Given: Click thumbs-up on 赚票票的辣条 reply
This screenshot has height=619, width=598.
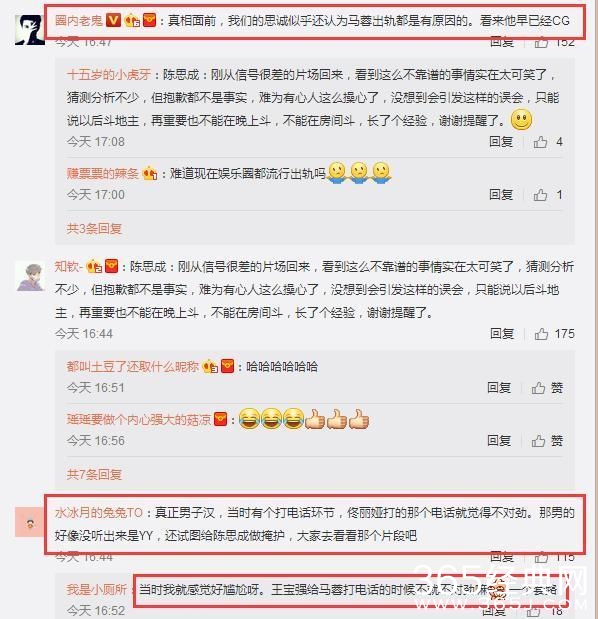Looking at the screenshot, I should (540, 194).
